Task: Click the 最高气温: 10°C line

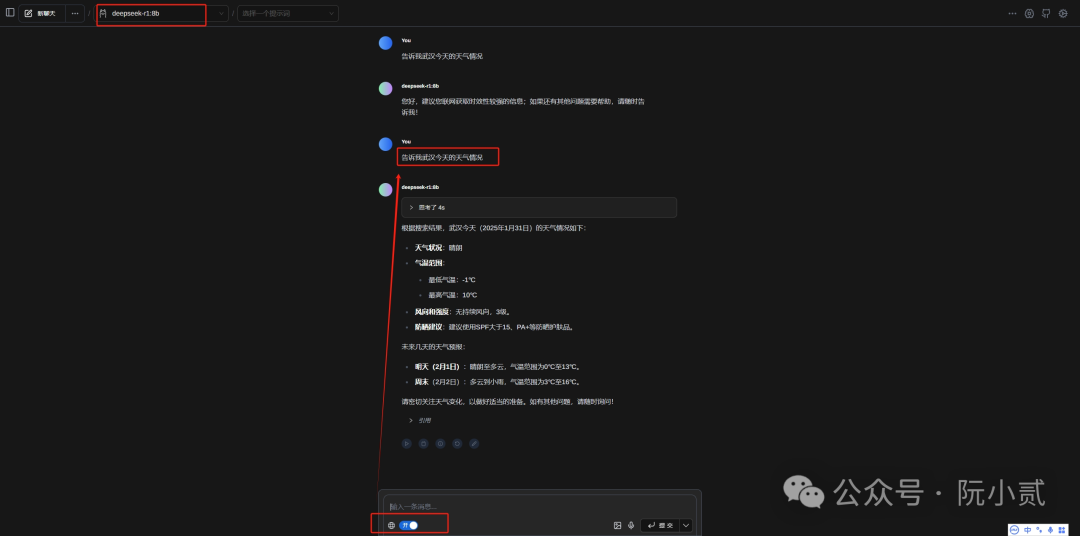Action: coord(453,295)
